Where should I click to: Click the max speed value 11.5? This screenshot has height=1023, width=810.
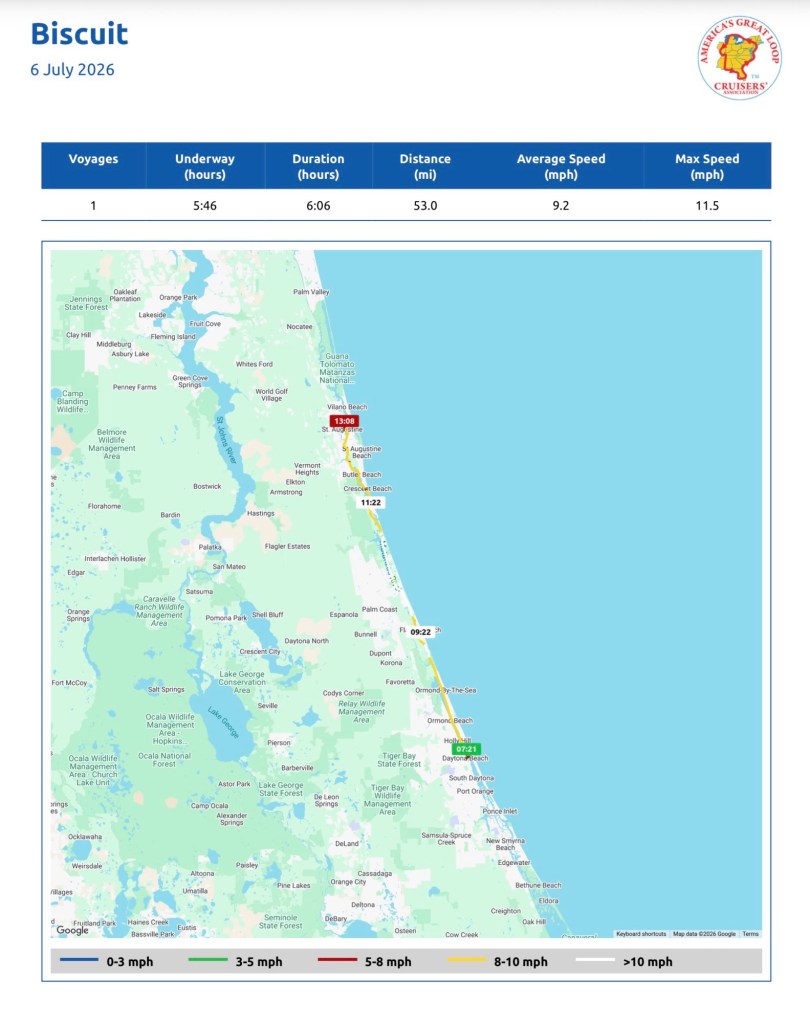pos(707,206)
